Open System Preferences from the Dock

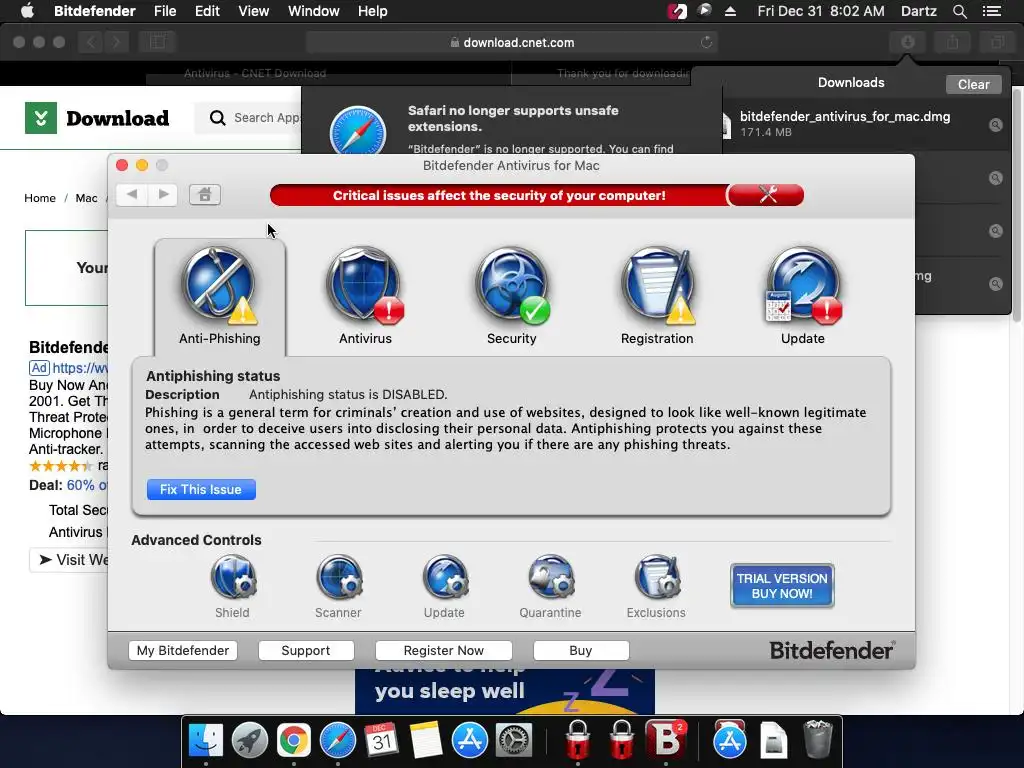coord(514,741)
